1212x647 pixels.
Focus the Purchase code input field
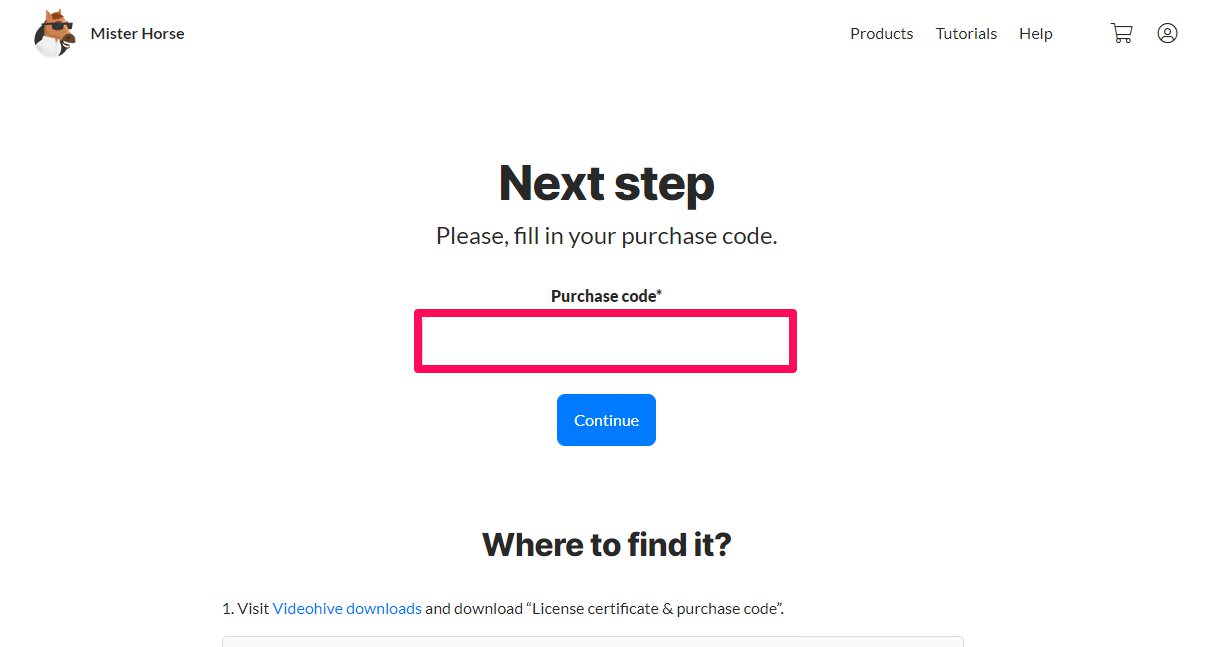[605, 341]
